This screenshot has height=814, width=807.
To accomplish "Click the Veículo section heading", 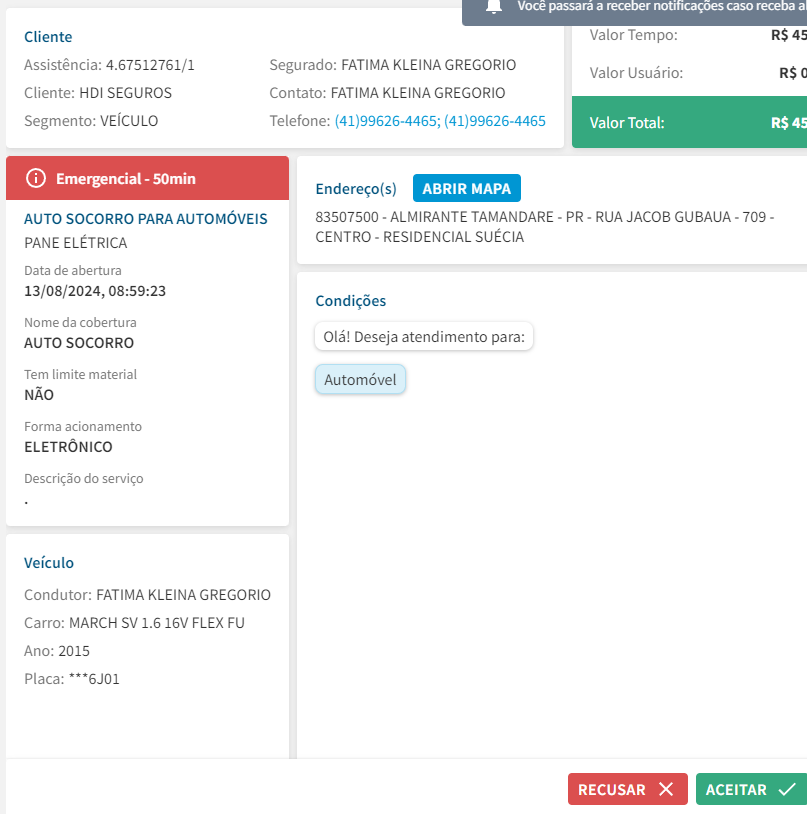I will [x=49, y=563].
